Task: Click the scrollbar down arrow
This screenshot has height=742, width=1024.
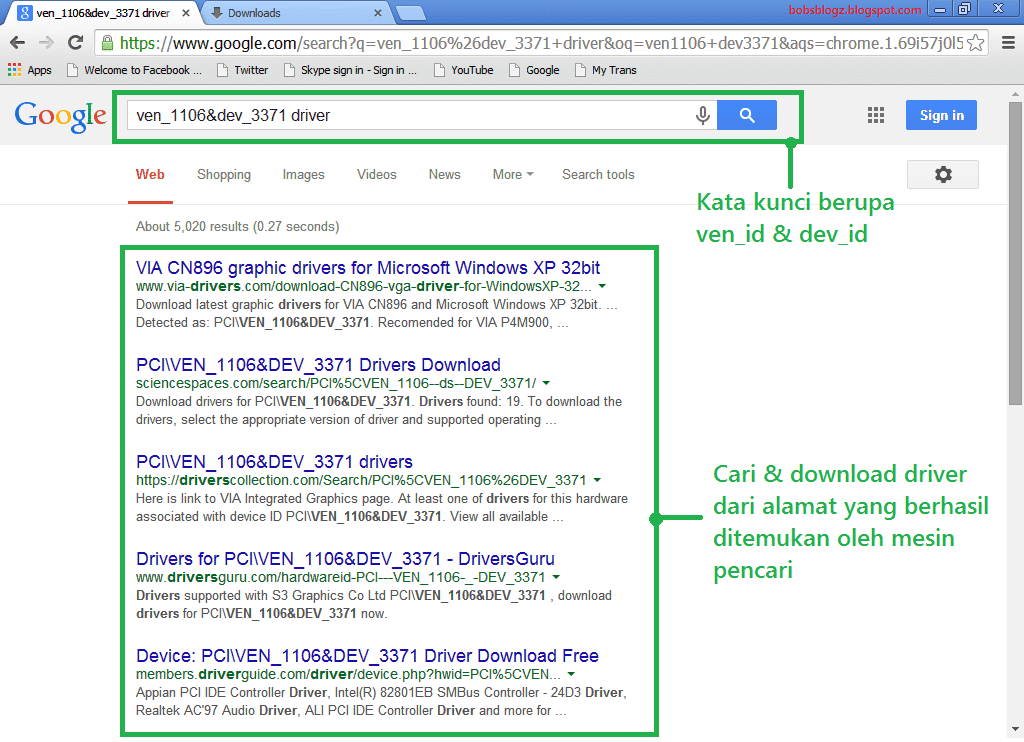Action: click(x=1015, y=729)
